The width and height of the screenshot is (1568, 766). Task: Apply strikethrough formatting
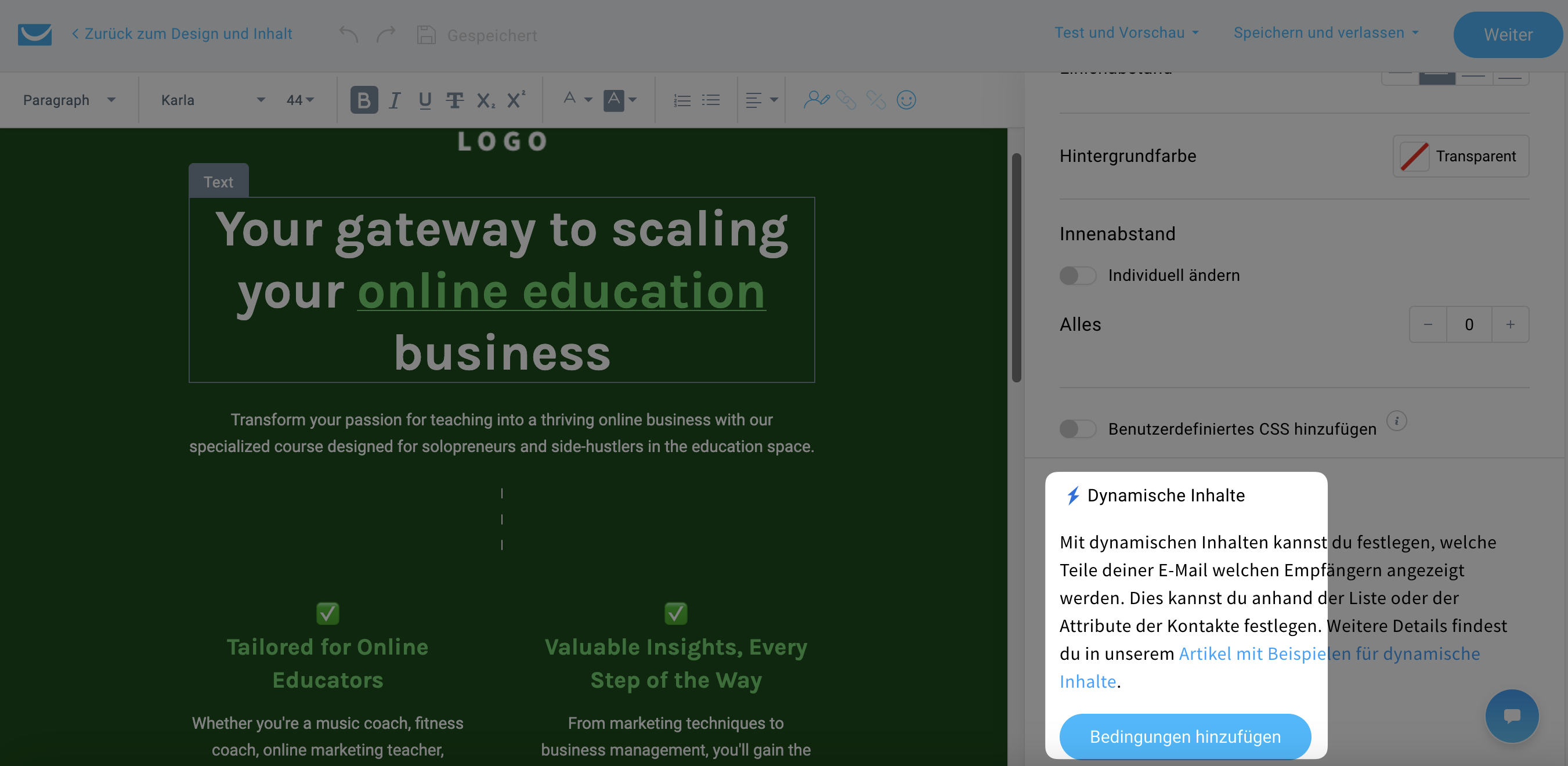454,100
